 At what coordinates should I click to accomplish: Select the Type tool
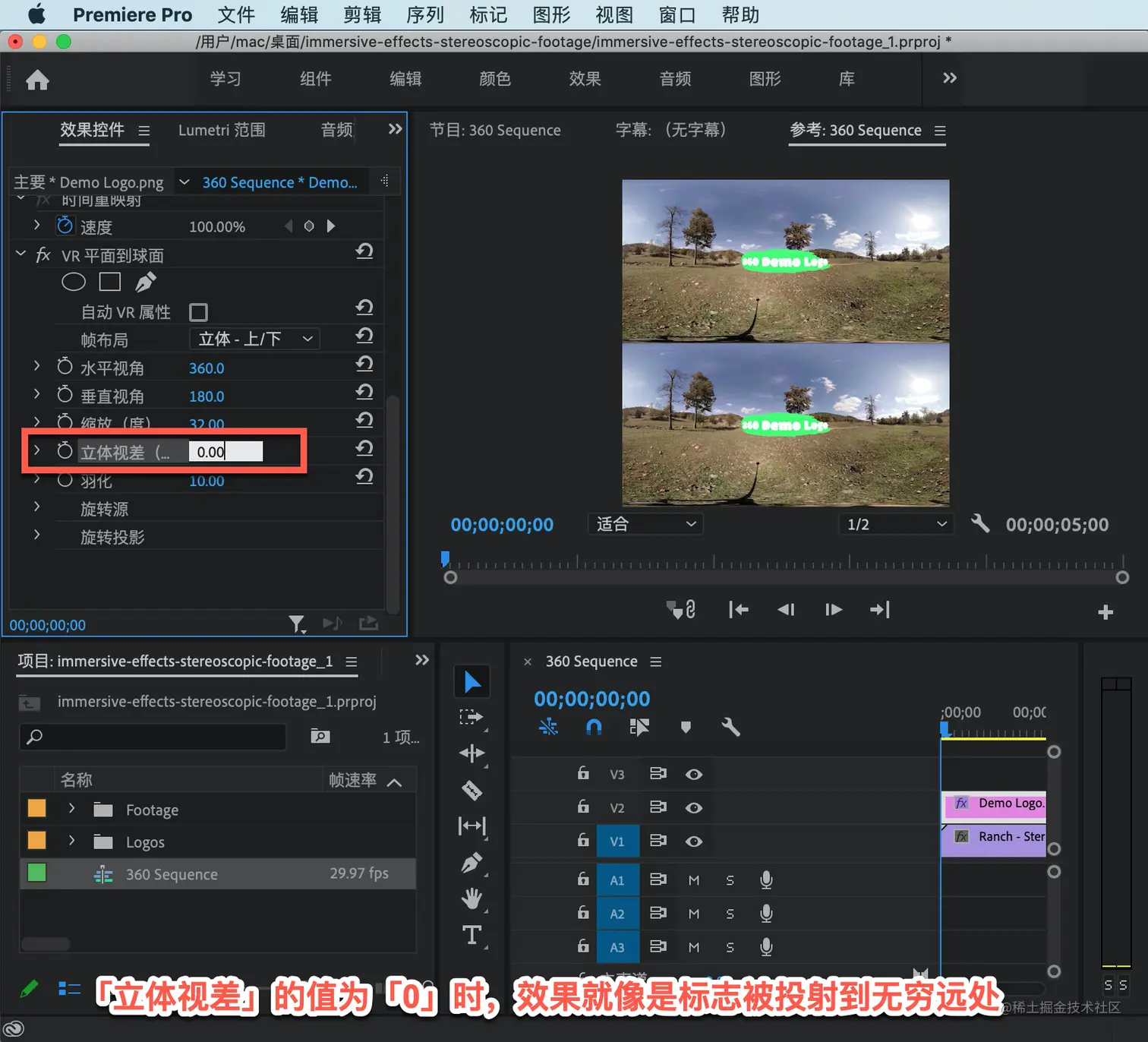[471, 935]
